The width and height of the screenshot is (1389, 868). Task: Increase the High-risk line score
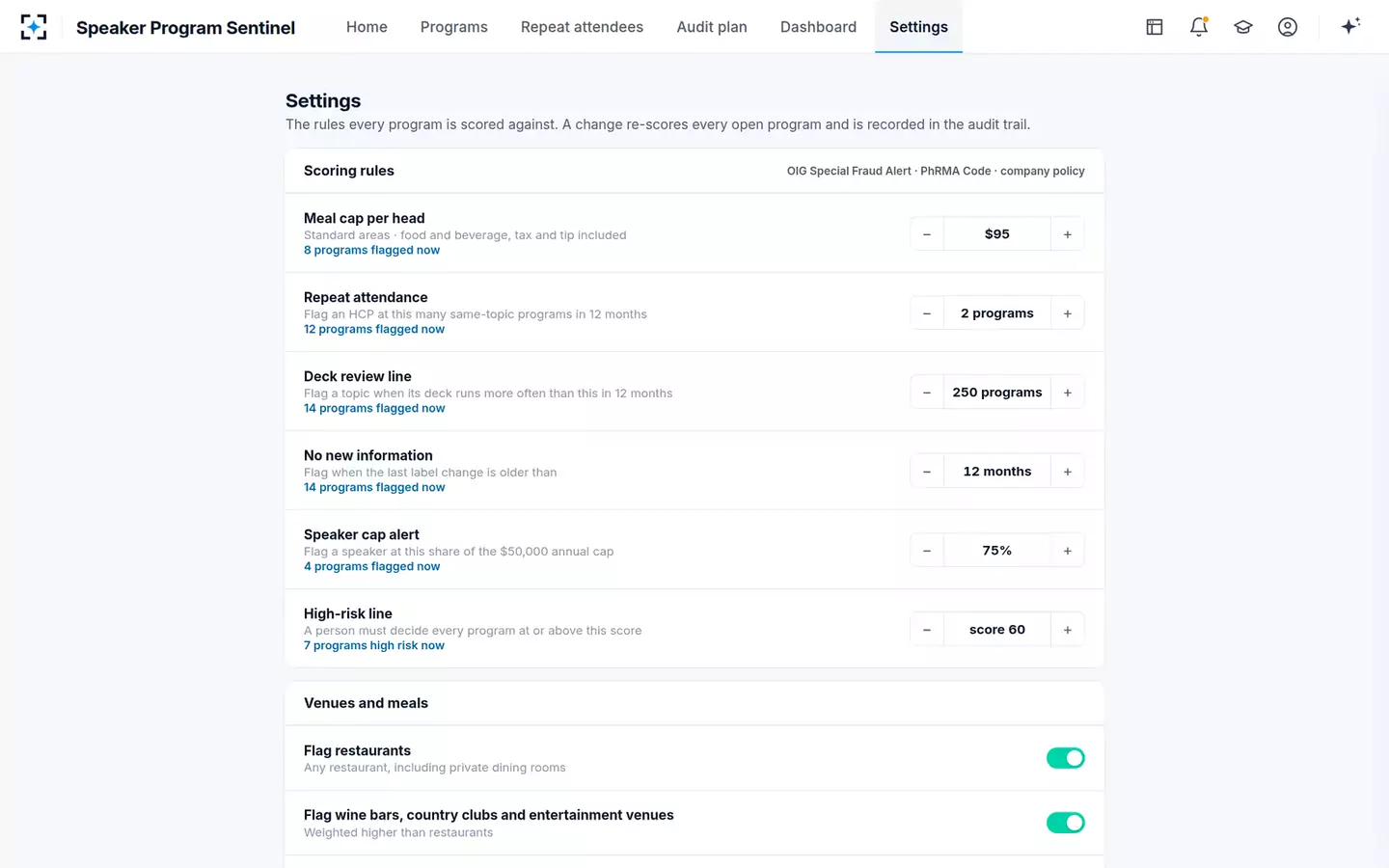tap(1068, 630)
